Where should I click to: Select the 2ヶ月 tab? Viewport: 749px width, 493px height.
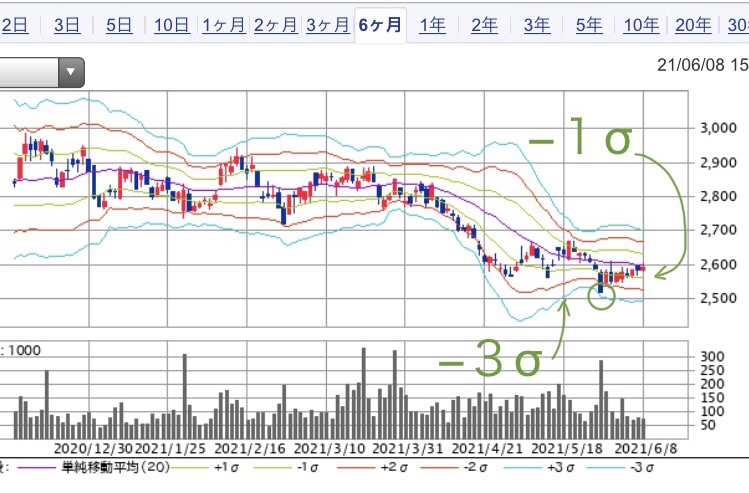tap(276, 26)
